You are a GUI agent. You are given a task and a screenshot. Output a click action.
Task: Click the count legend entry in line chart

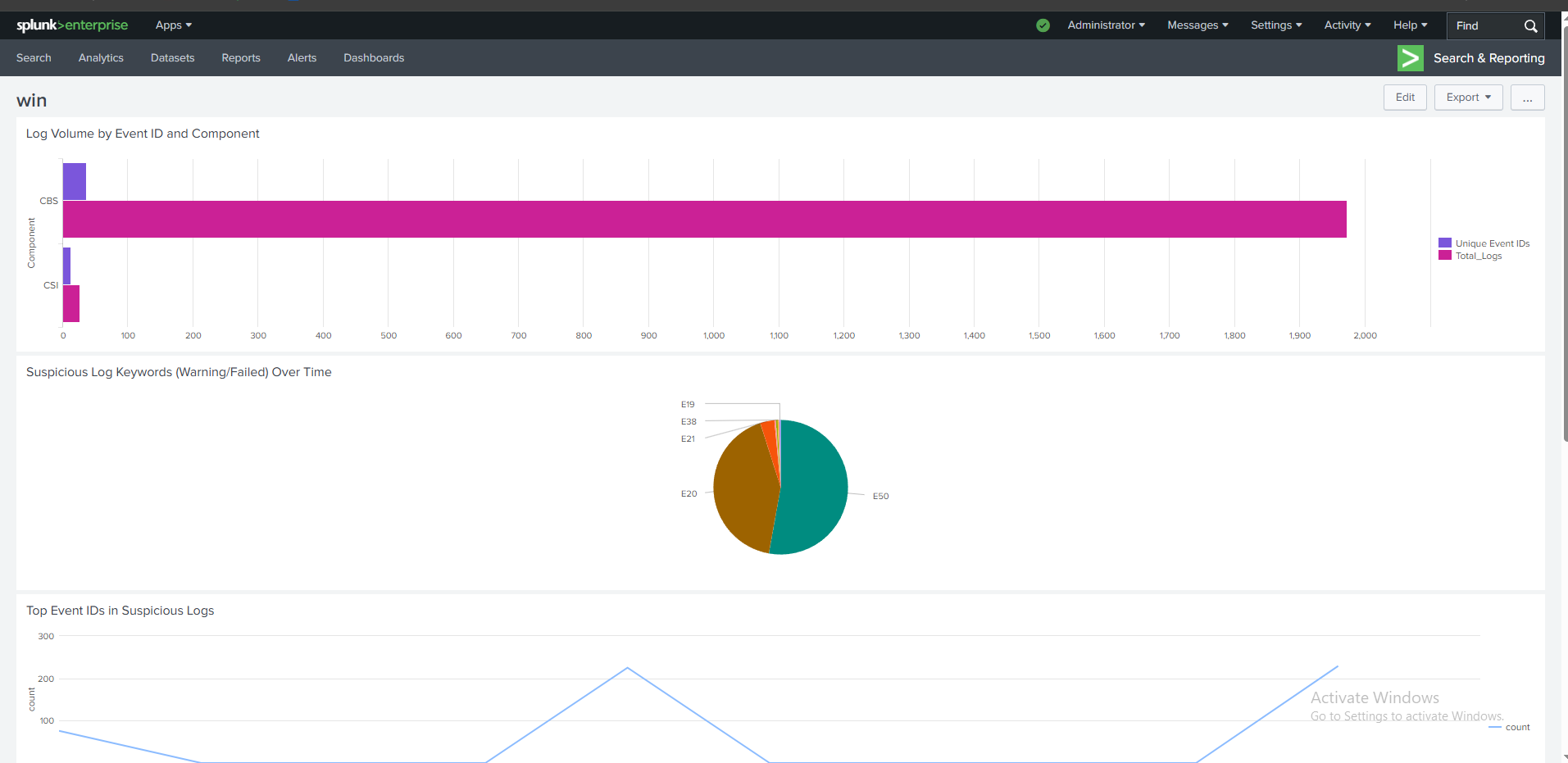[1510, 727]
